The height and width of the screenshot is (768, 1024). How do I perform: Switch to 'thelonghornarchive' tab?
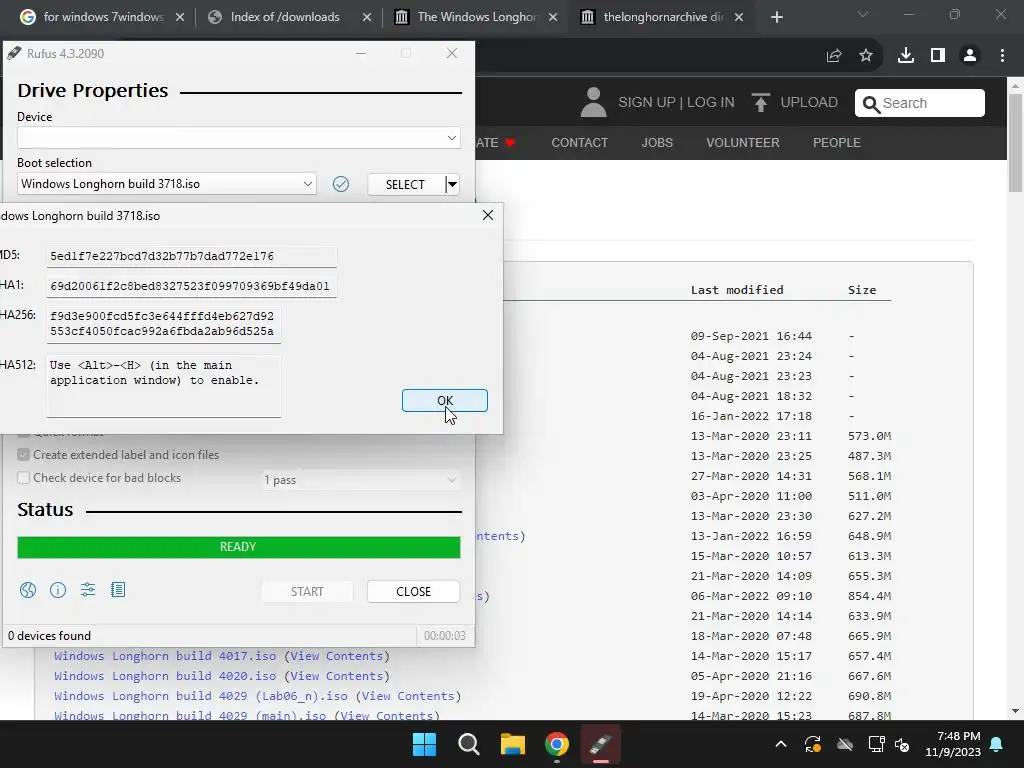[663, 17]
